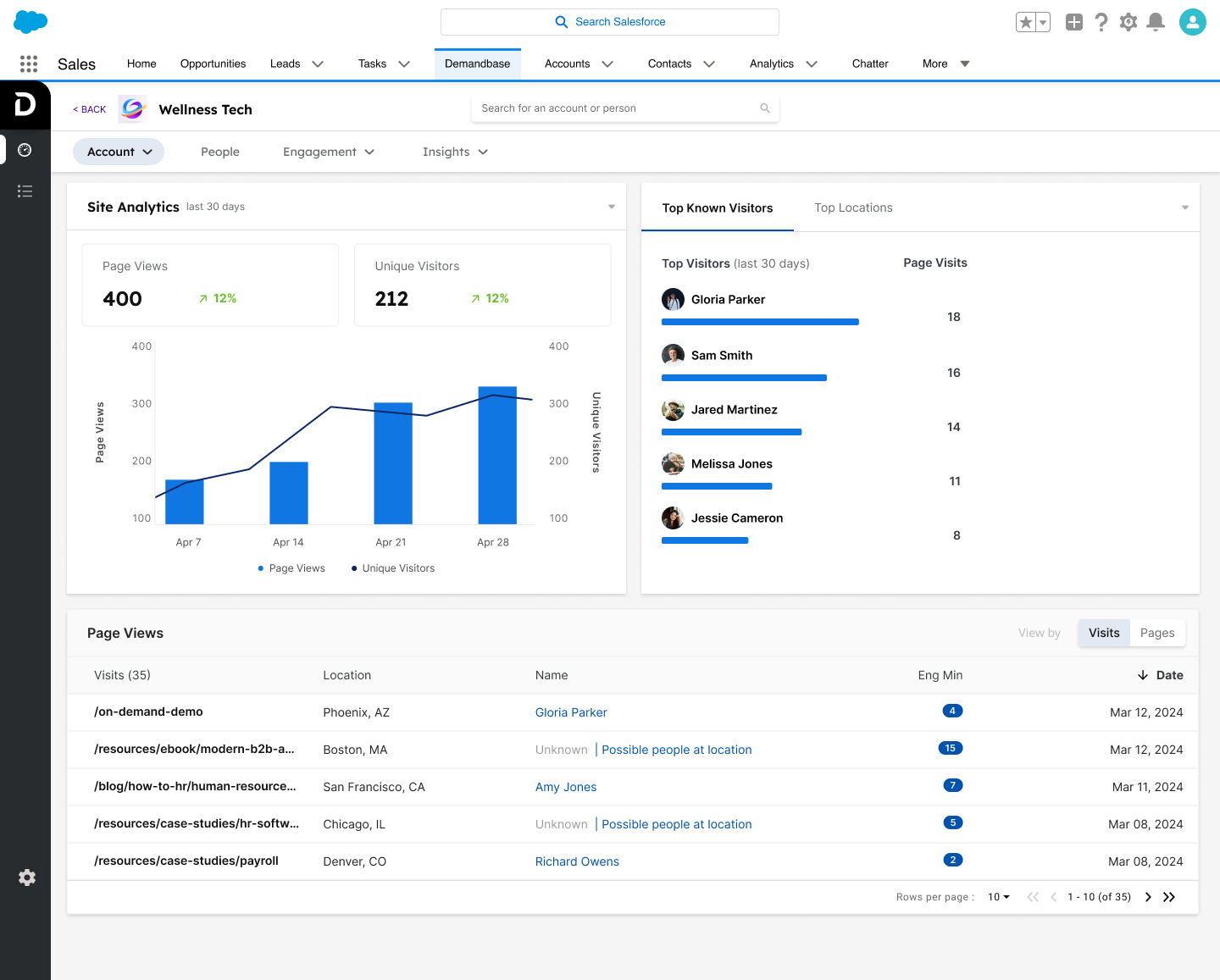Click the Setup gear in the top bar
1220x980 pixels.
point(1128,22)
